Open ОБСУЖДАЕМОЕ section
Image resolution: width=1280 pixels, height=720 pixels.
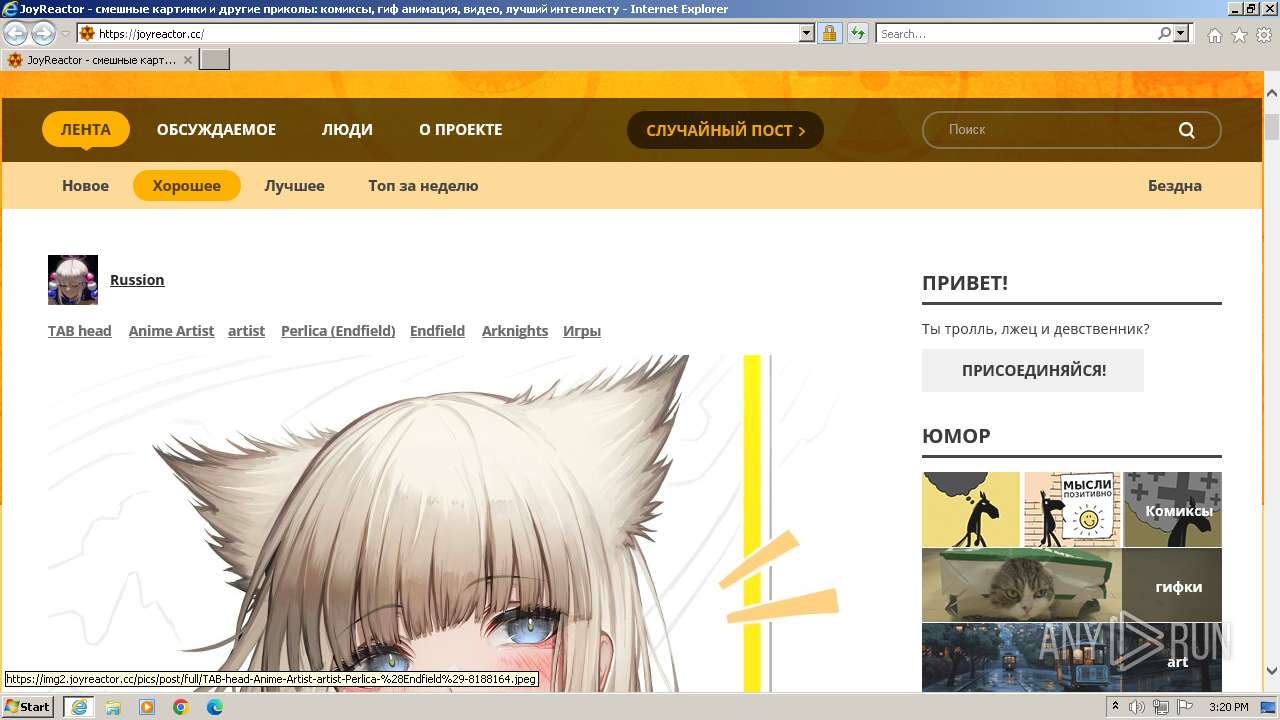(216, 130)
